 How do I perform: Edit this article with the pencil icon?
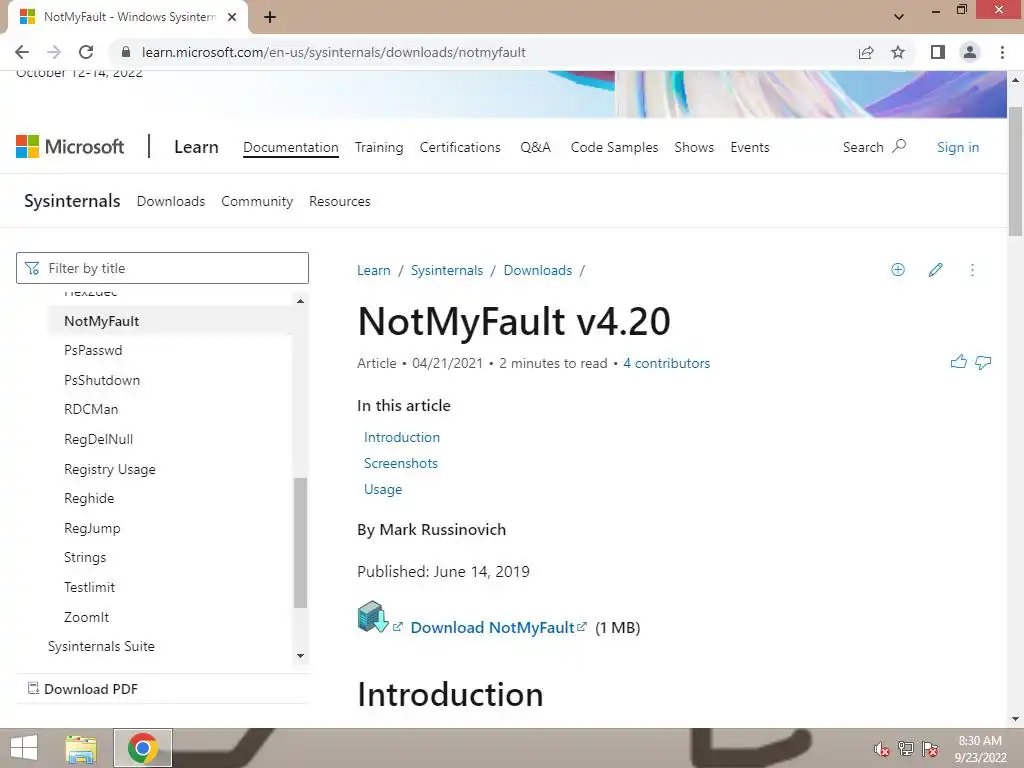click(935, 270)
